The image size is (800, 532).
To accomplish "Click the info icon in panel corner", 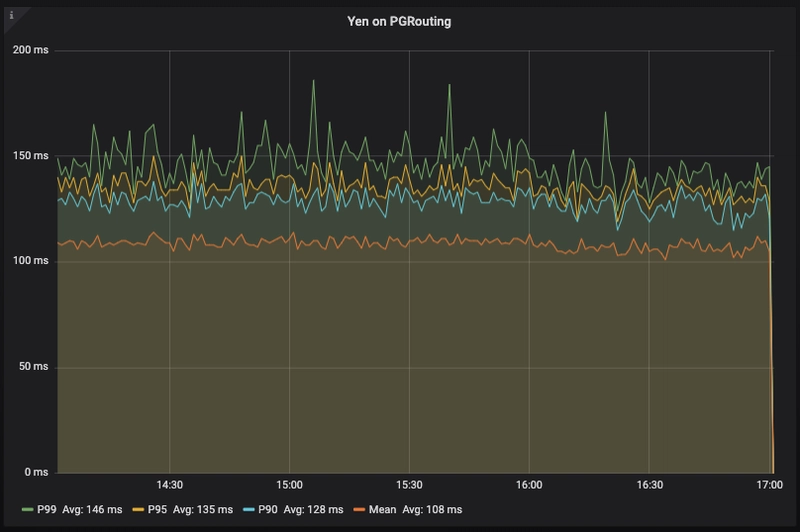I will point(11,15).
